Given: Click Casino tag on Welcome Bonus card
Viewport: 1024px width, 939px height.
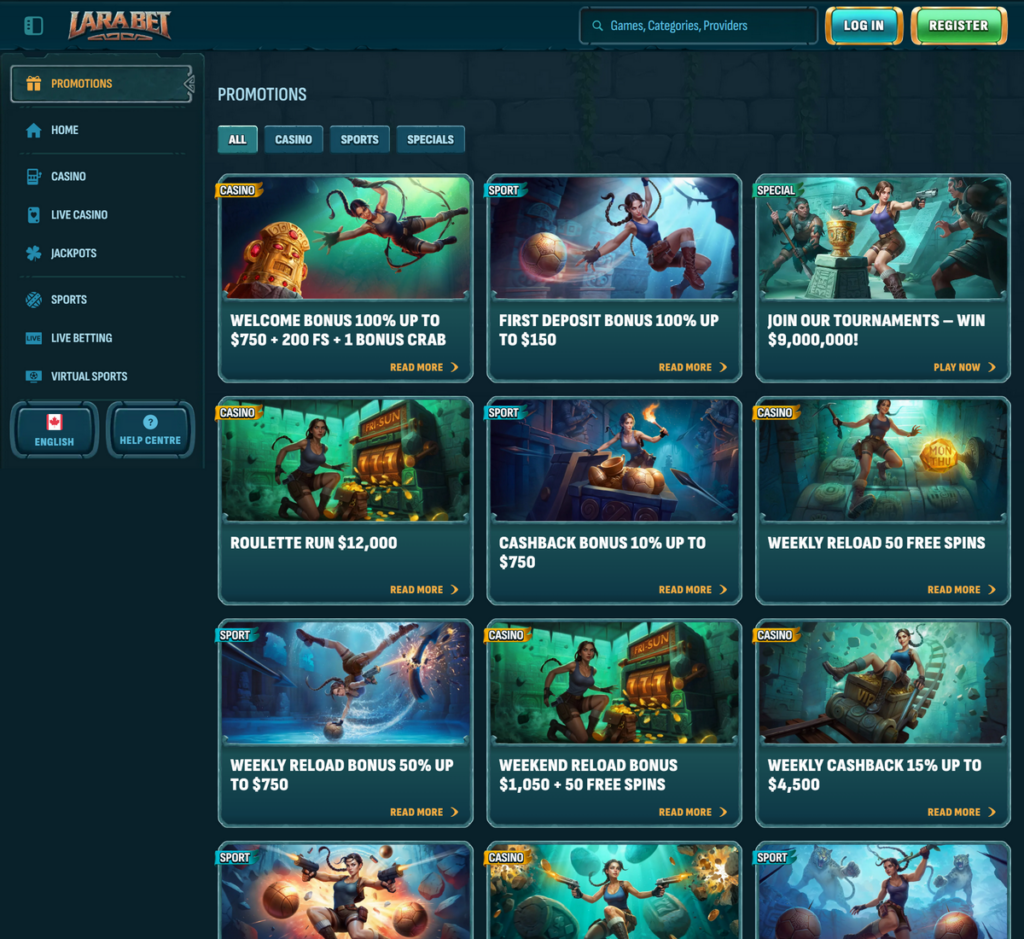Looking at the screenshot, I should pyautogui.click(x=238, y=190).
